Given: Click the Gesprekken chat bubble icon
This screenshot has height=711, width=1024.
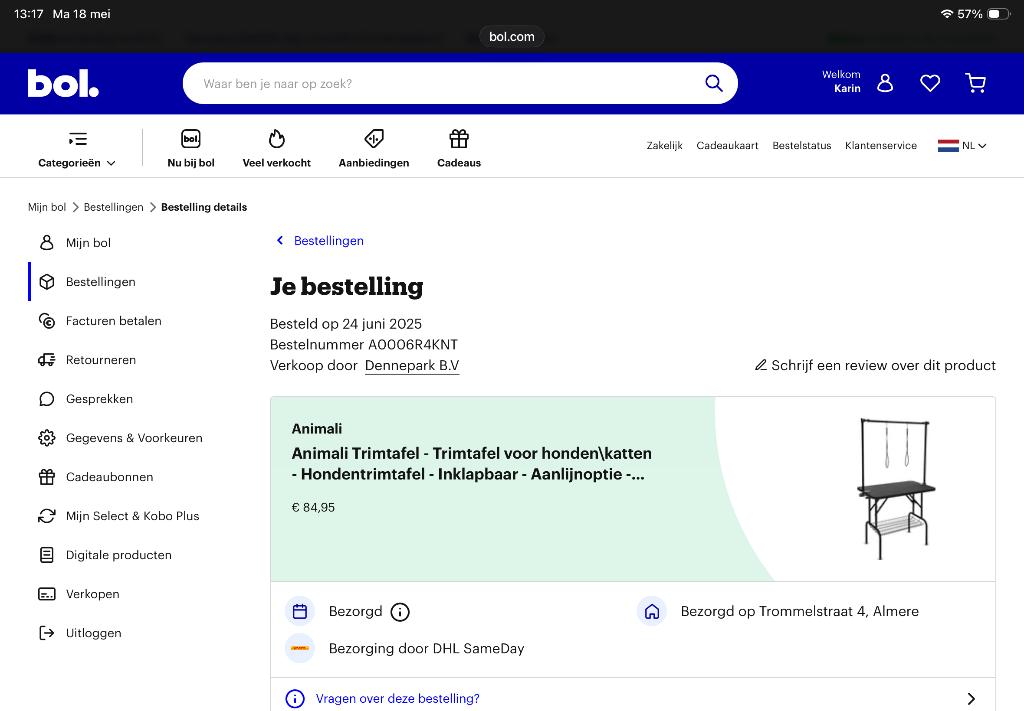Looking at the screenshot, I should 46,399.
